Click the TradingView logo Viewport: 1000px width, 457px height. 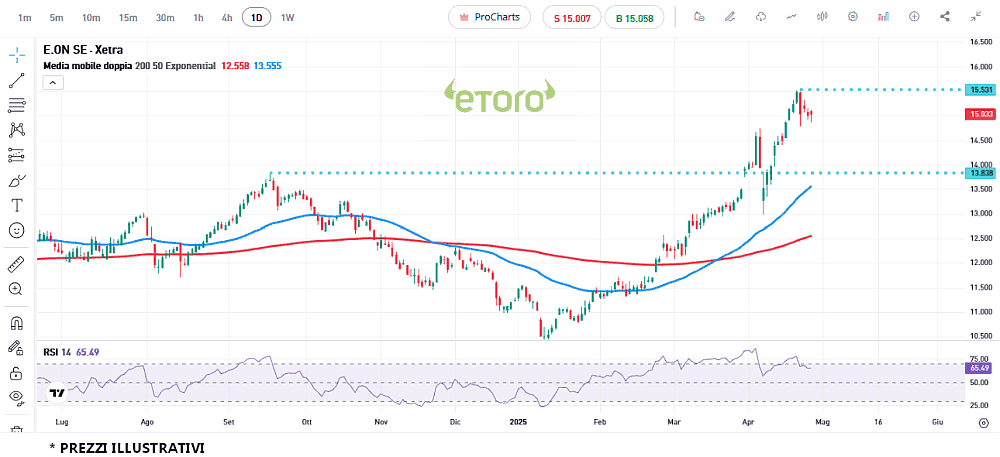point(57,393)
